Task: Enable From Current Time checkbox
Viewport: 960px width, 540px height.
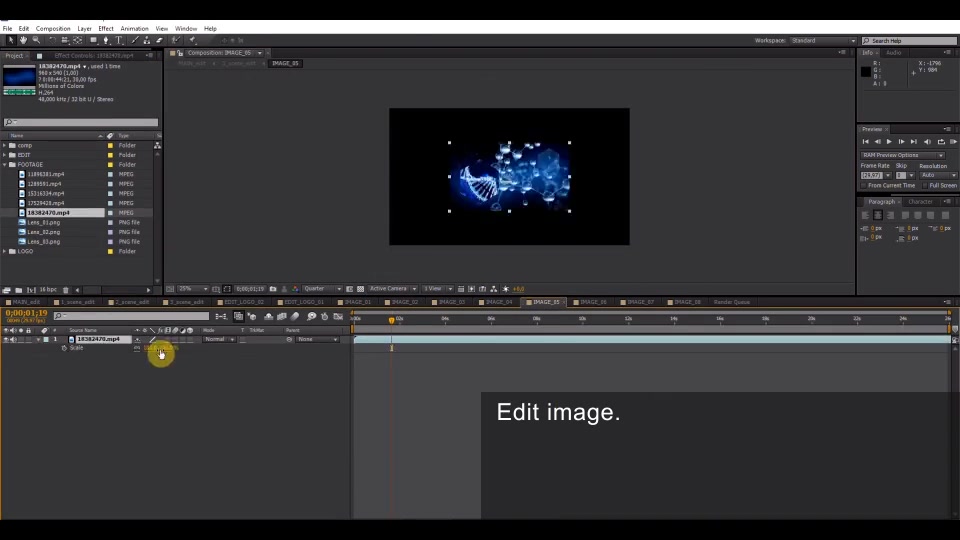Action: pos(864,186)
